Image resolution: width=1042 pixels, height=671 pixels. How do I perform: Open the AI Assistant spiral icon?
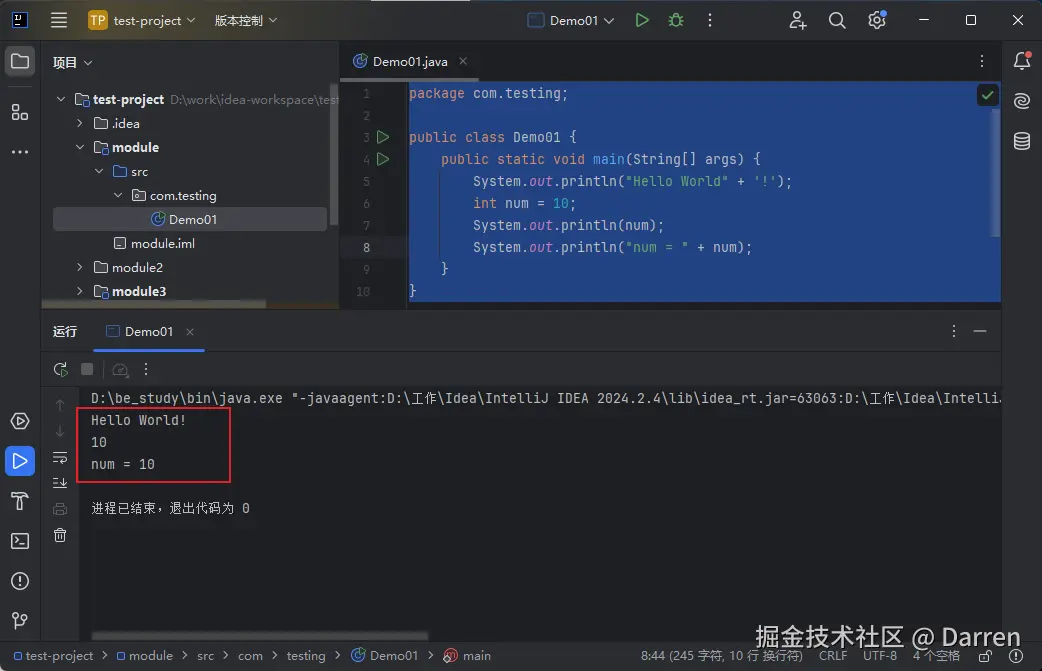[1022, 101]
